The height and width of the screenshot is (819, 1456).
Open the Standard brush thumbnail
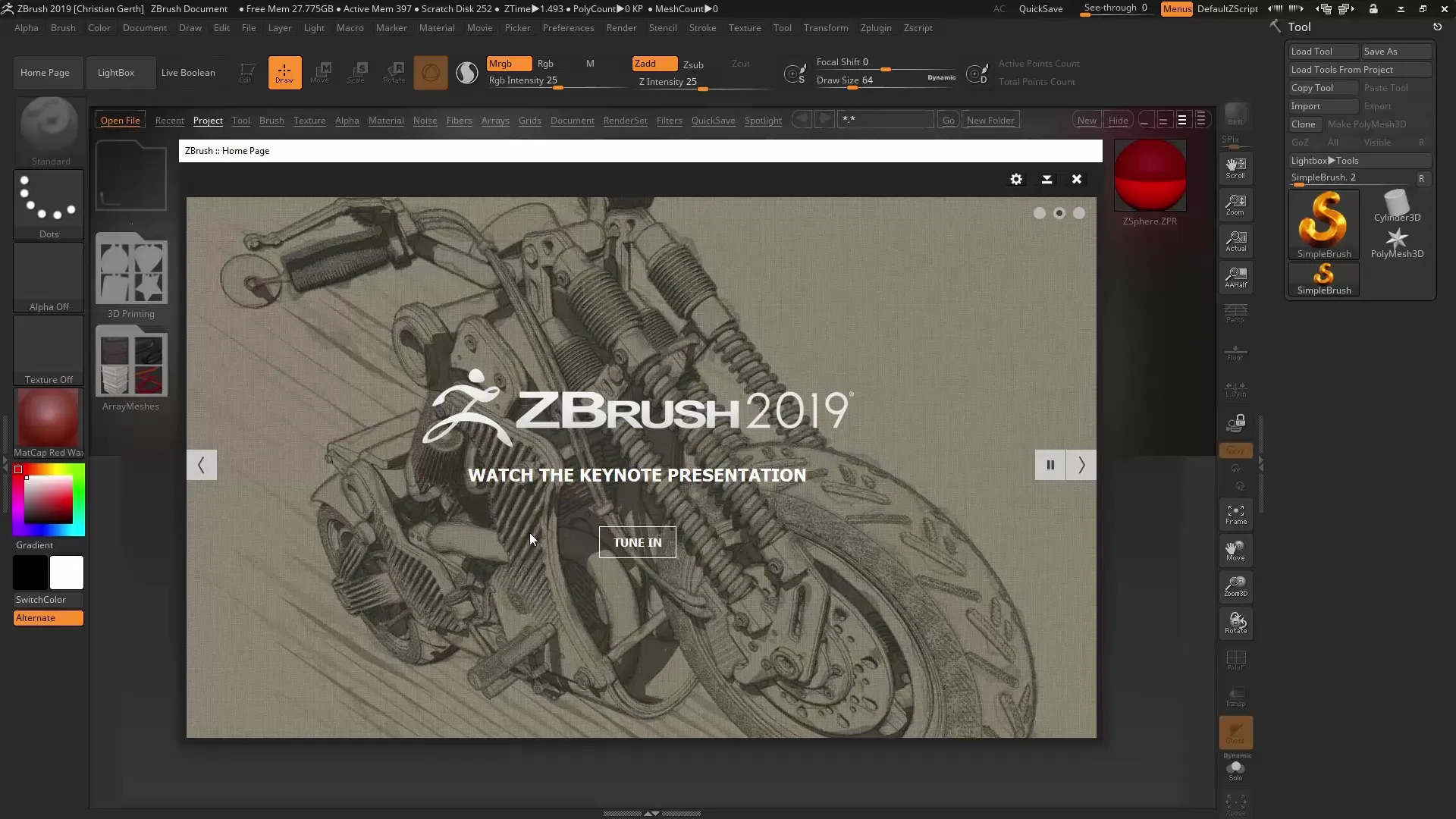point(49,131)
